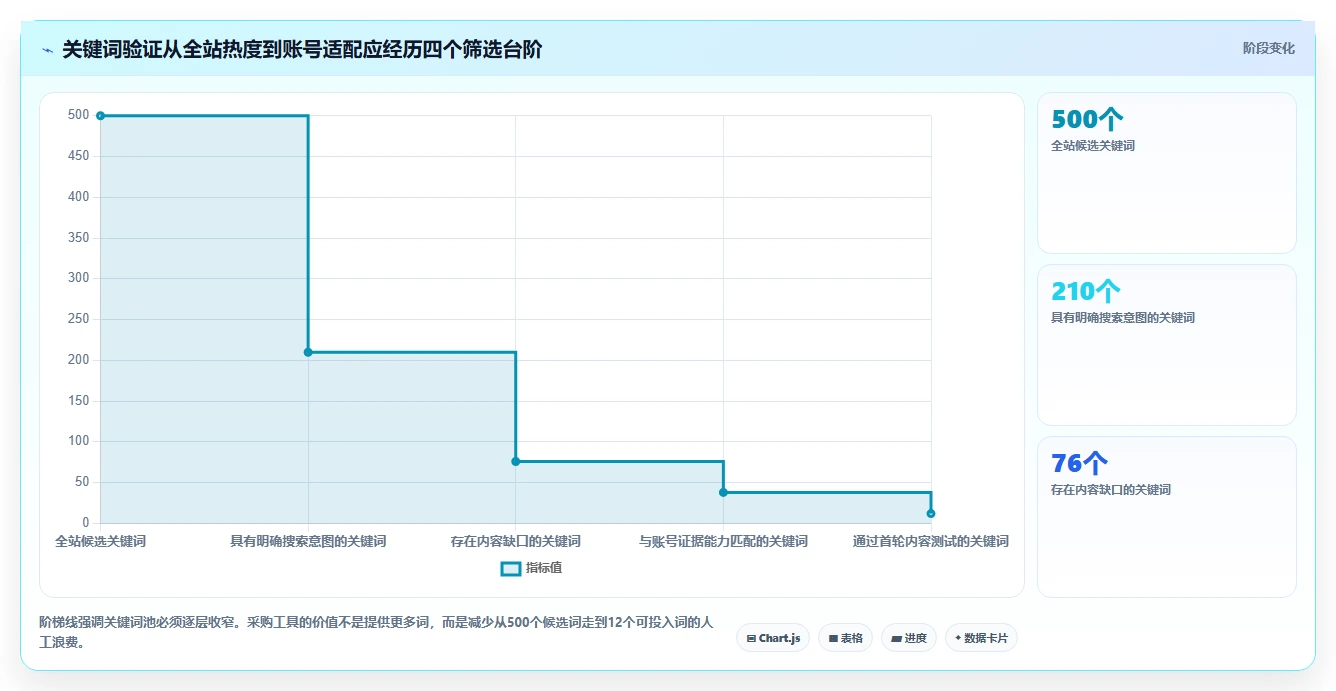Screen dimensions: 1336x691
Task: Click the x-axis label 具有明确搜索意图的关键词
Action: pos(308,541)
